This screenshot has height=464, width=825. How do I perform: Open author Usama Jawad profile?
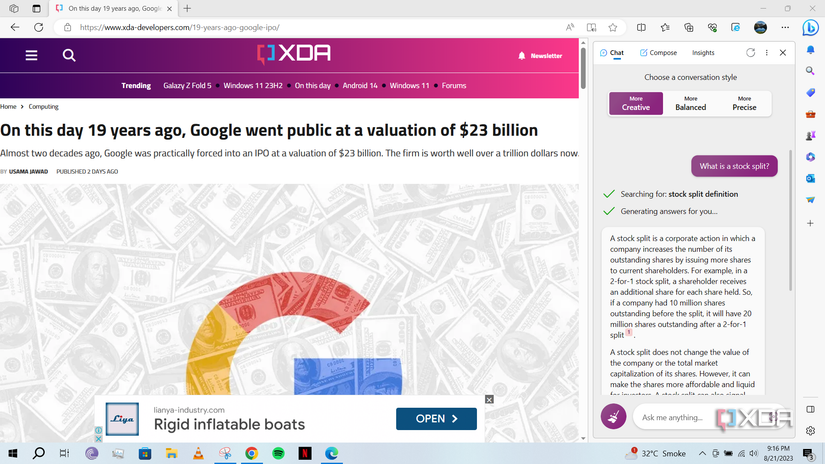click(28, 172)
